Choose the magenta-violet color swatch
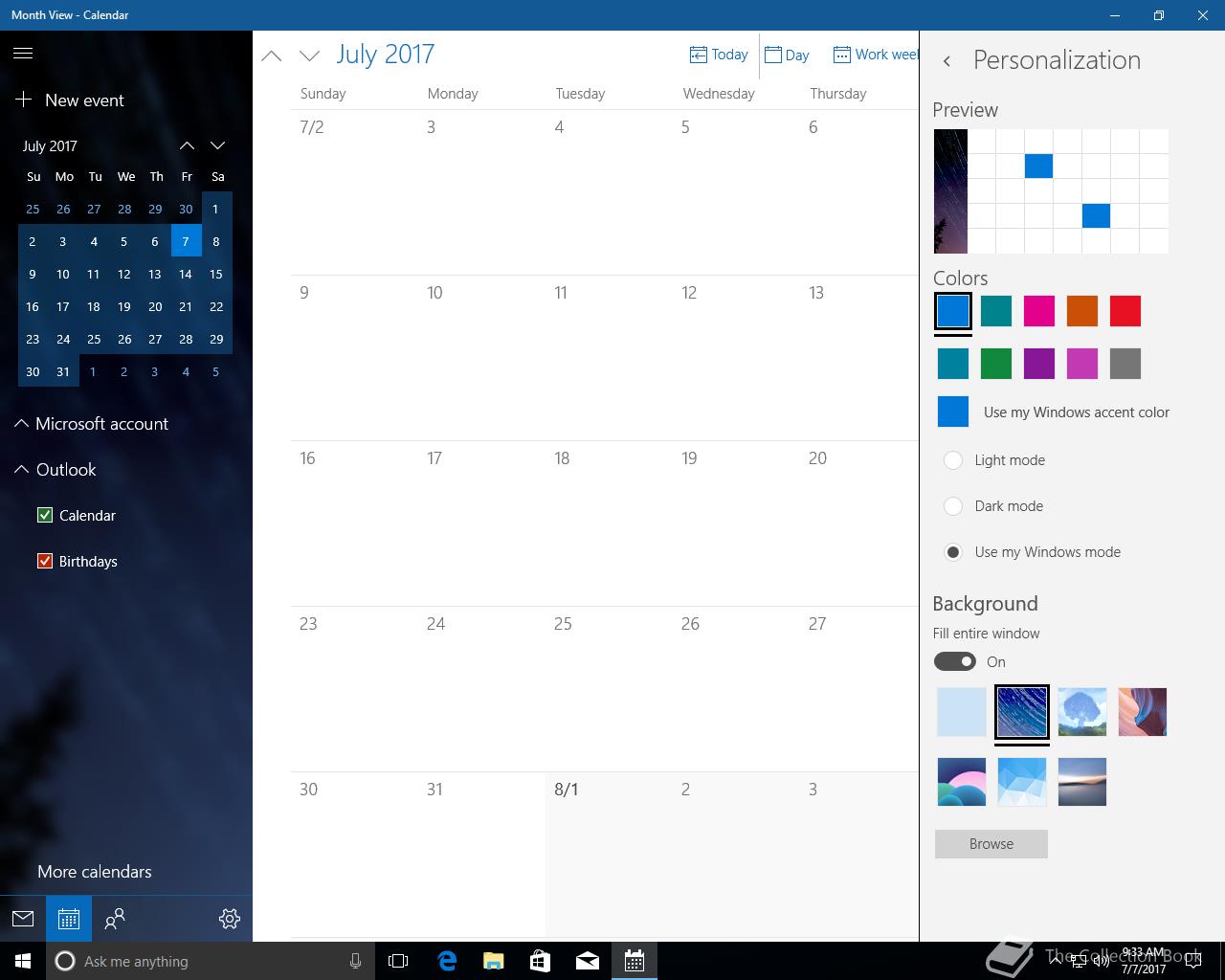The height and width of the screenshot is (980, 1225). (1082, 364)
